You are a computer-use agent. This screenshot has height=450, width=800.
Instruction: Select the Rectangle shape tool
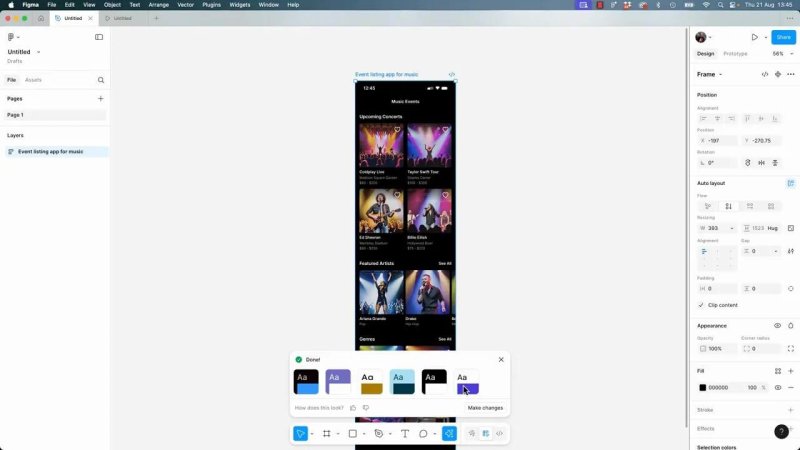353,434
